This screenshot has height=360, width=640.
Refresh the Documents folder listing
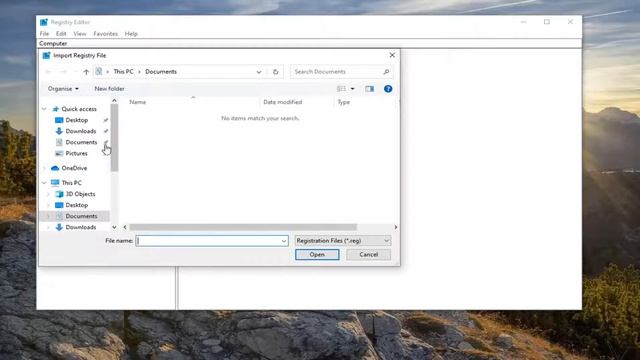click(276, 72)
